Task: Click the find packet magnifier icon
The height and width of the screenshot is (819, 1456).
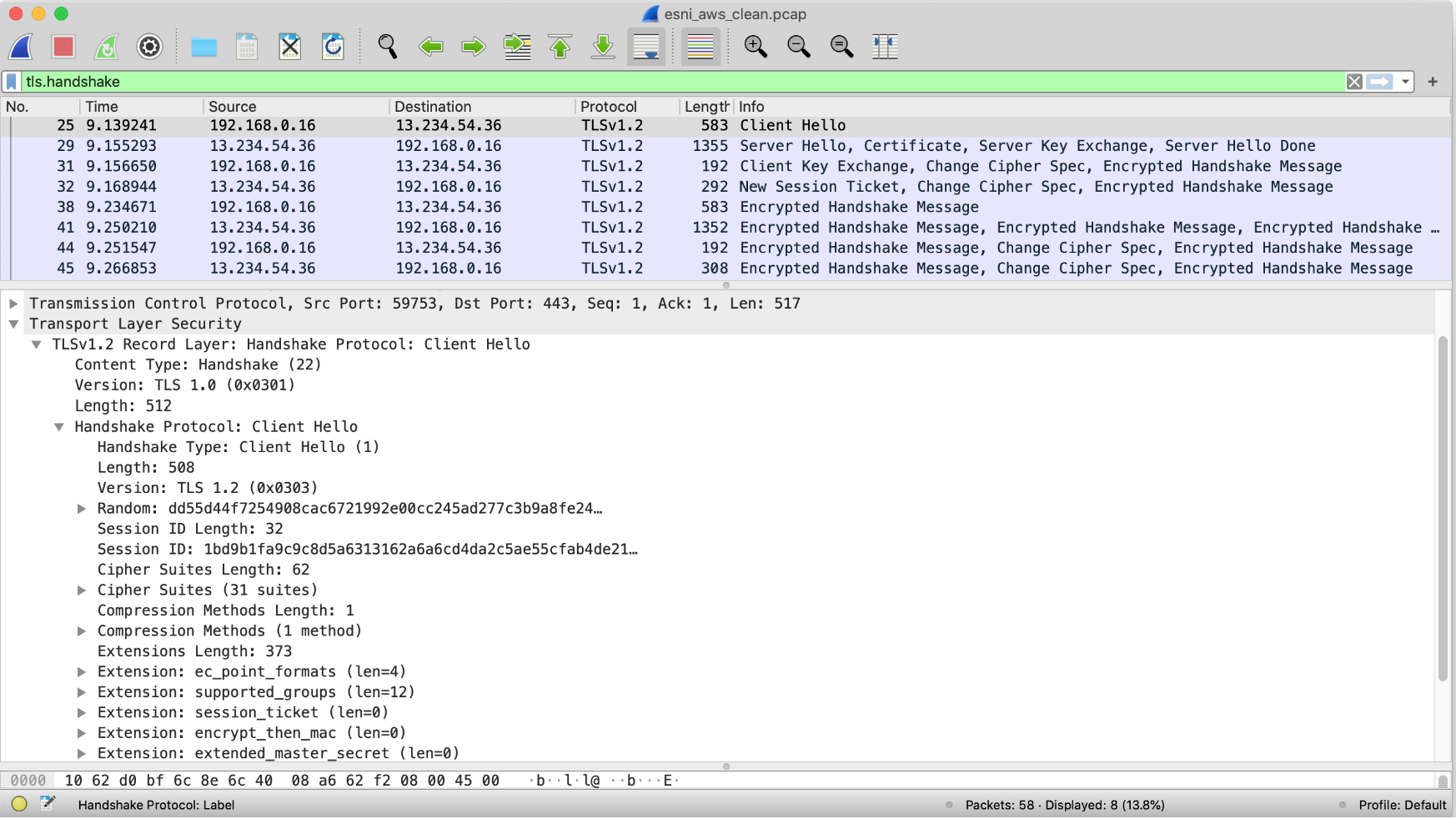Action: (x=387, y=47)
